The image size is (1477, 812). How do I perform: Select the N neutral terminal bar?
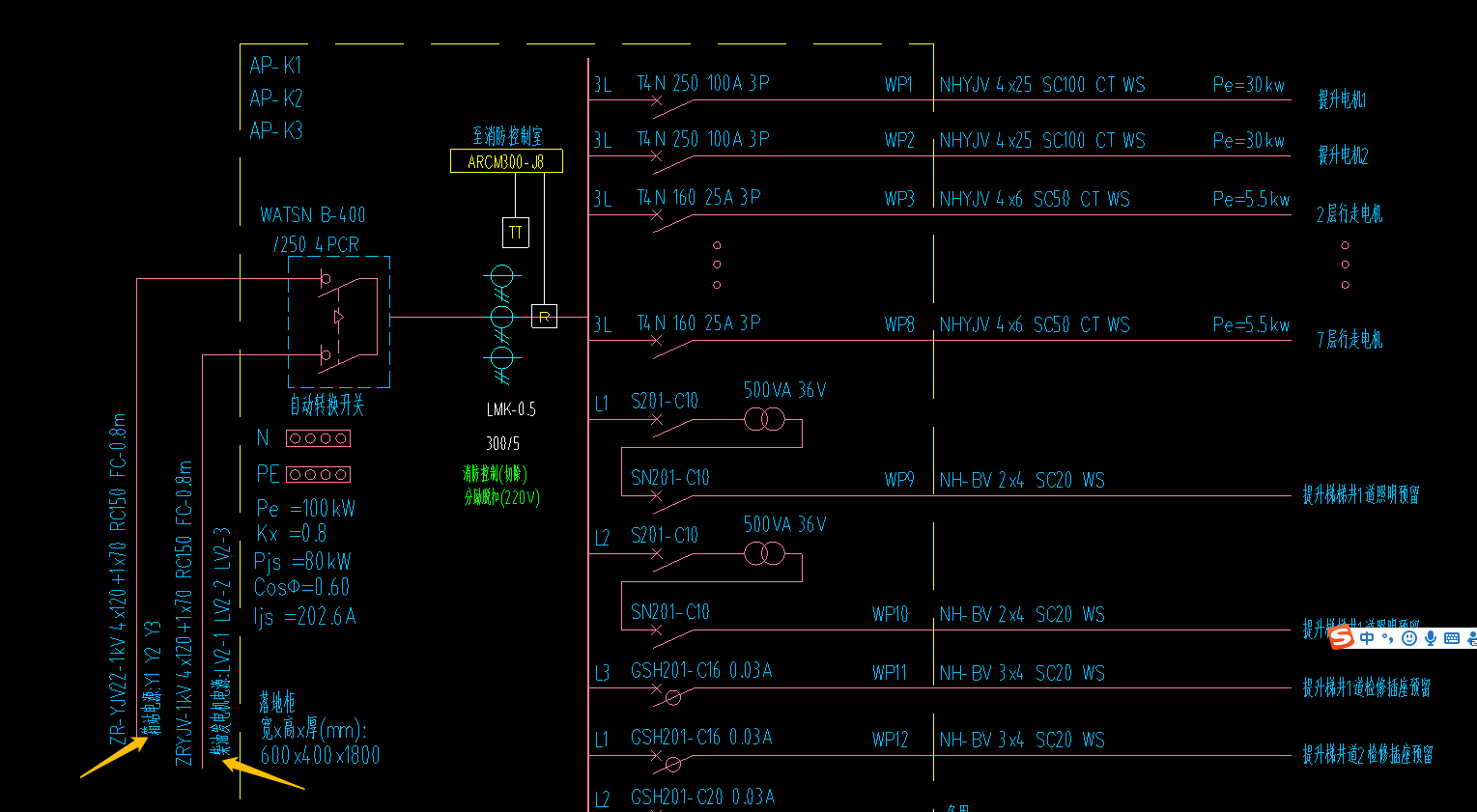click(318, 438)
